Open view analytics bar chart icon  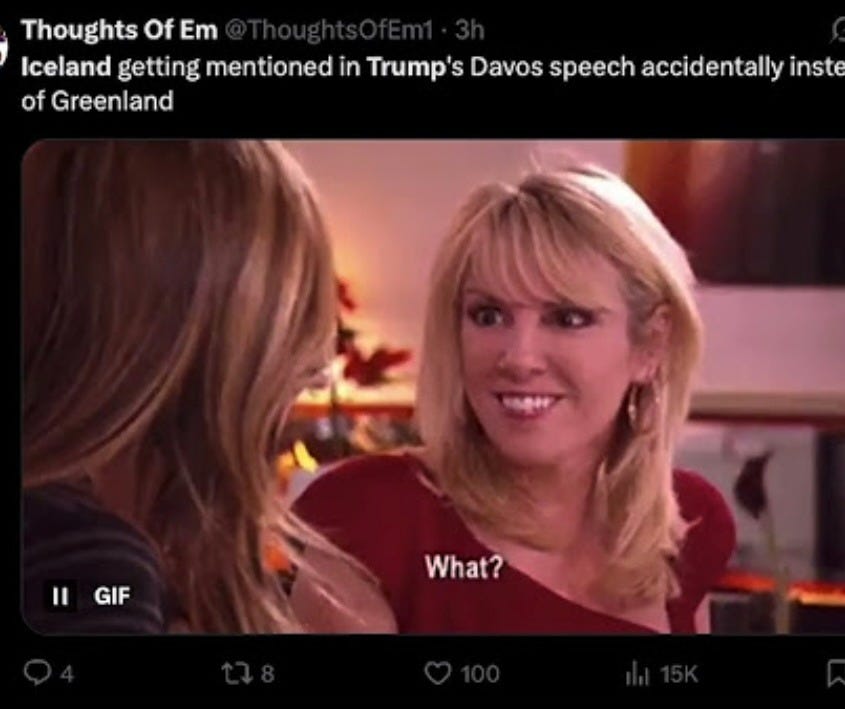point(636,675)
